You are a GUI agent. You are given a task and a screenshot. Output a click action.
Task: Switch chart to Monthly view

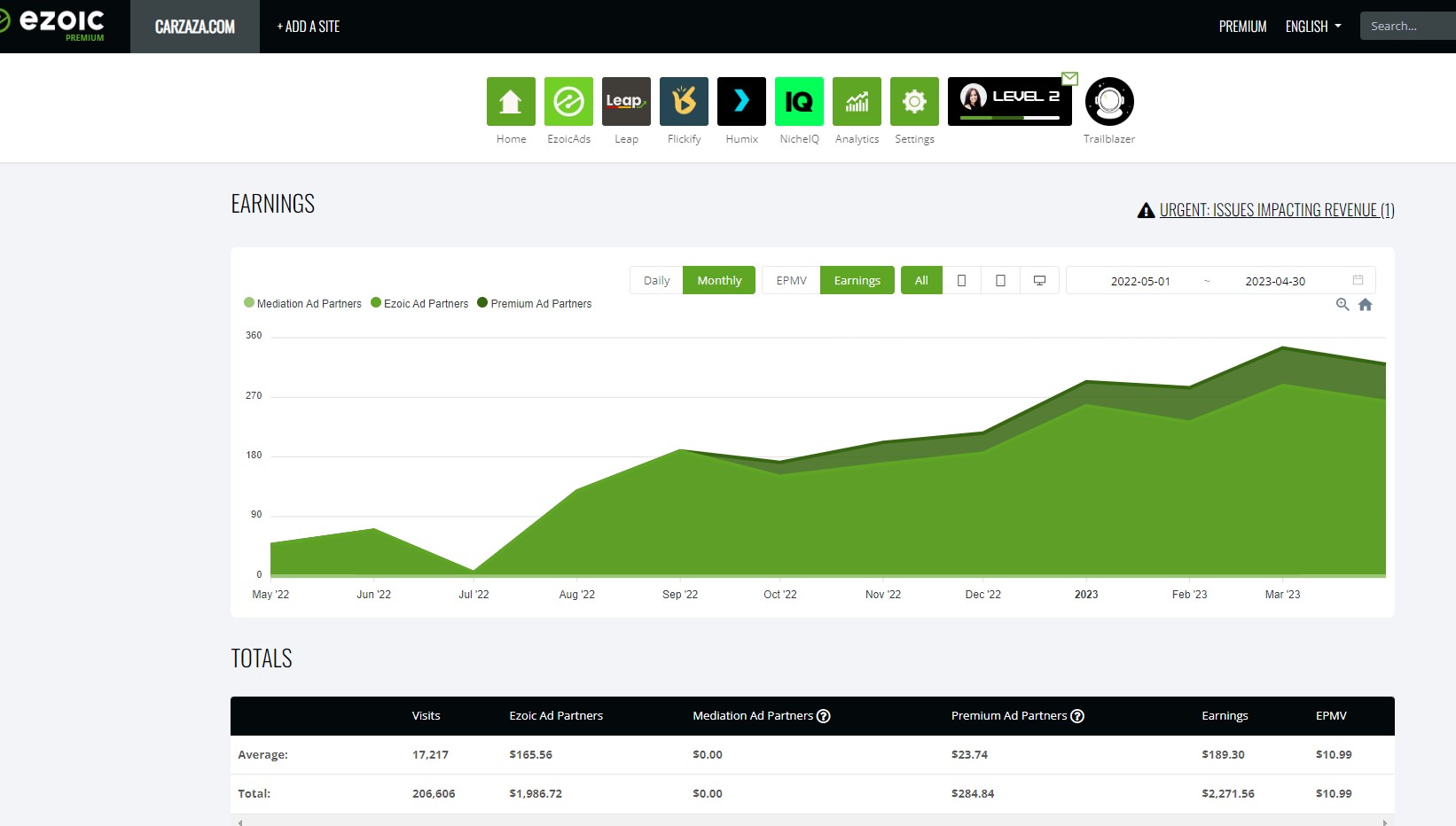(x=719, y=280)
